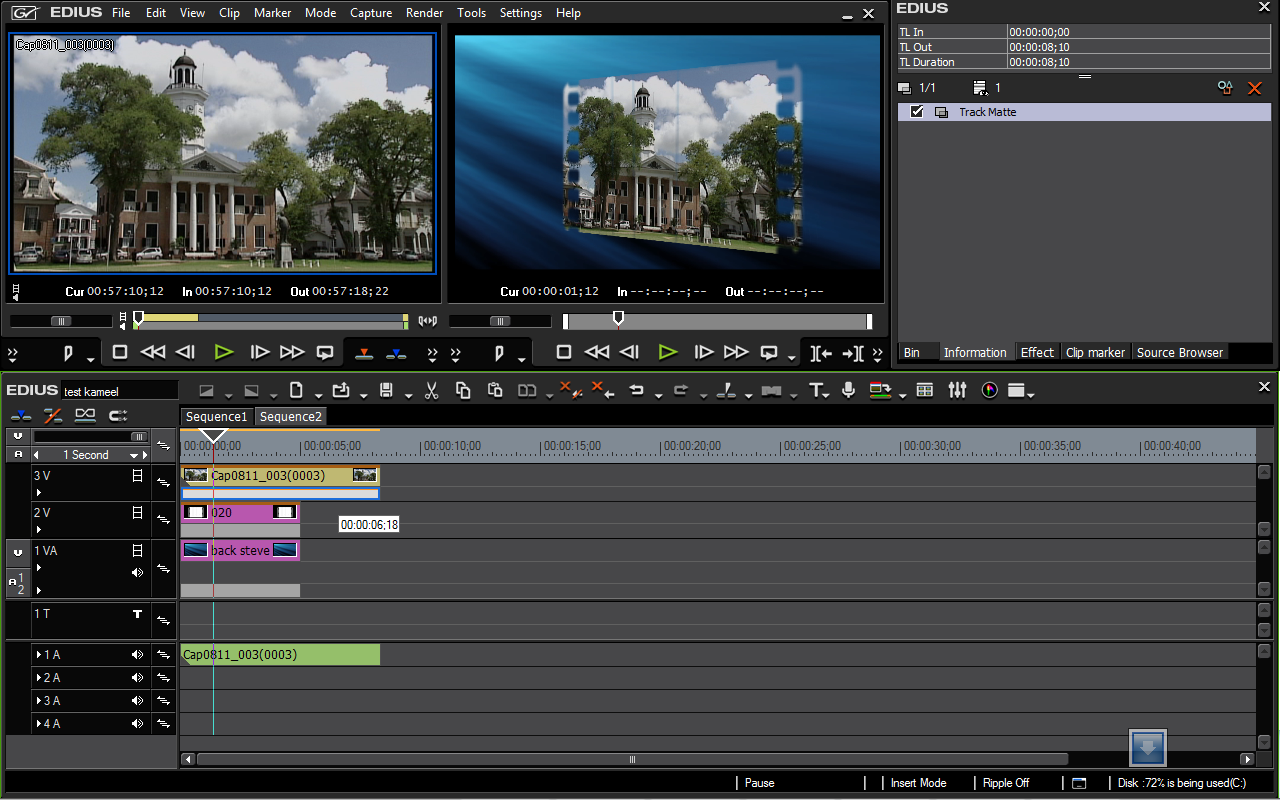Click the Open Project folder icon
The height and width of the screenshot is (800, 1280).
point(341,390)
